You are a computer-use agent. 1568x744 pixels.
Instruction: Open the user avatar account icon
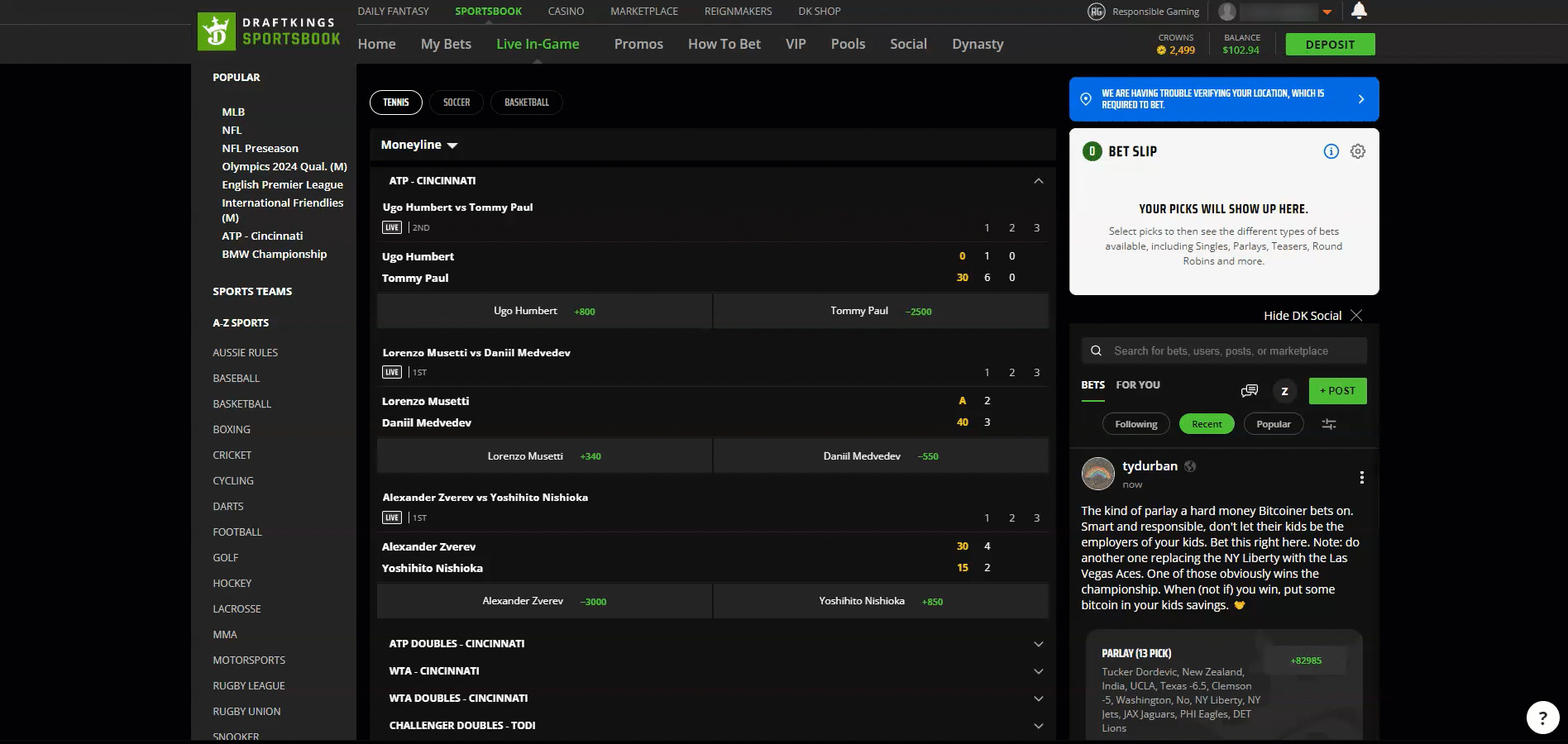[x=1227, y=12]
